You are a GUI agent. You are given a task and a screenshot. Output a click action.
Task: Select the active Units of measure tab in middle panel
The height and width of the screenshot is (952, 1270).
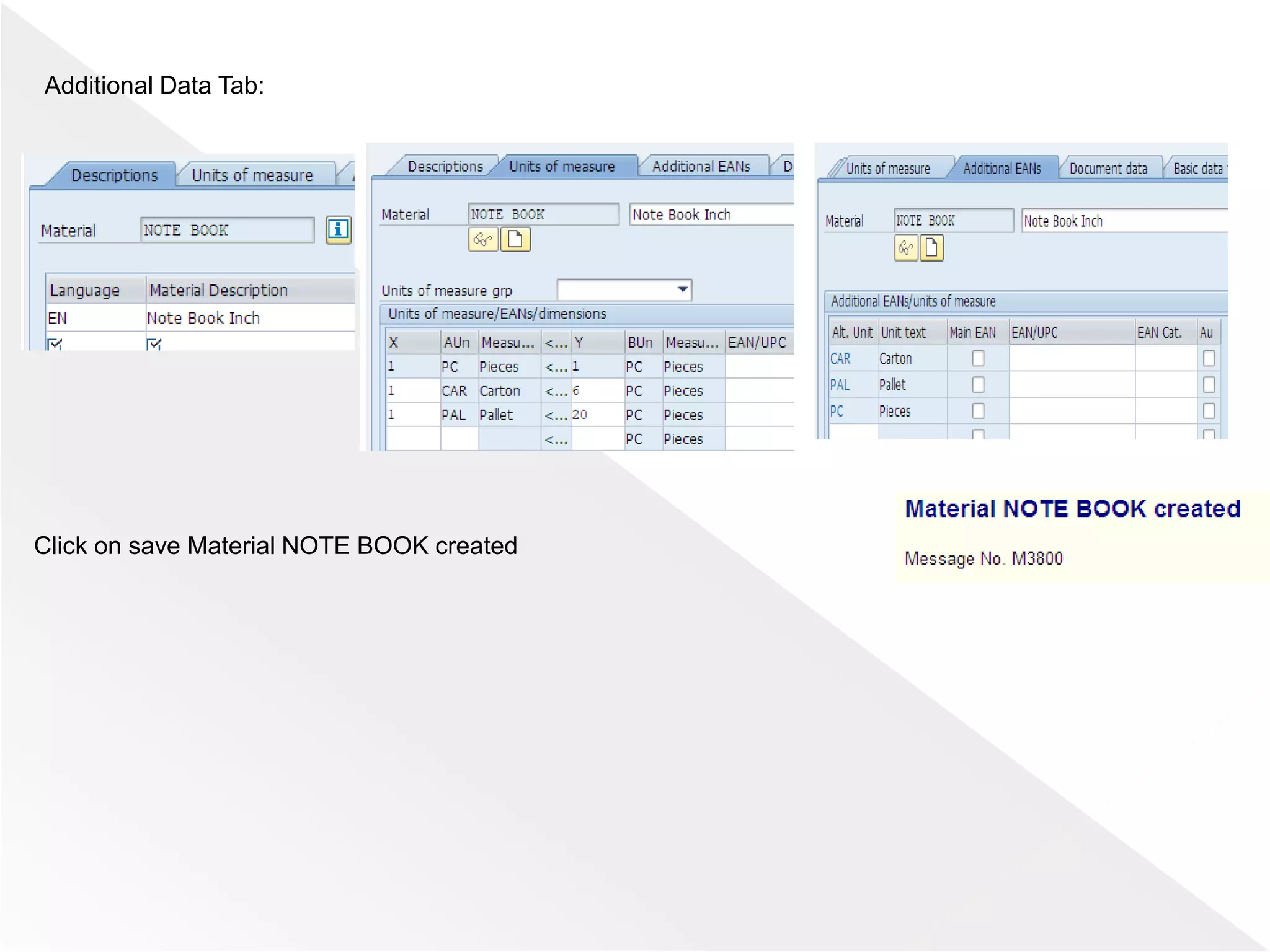pyautogui.click(x=562, y=166)
